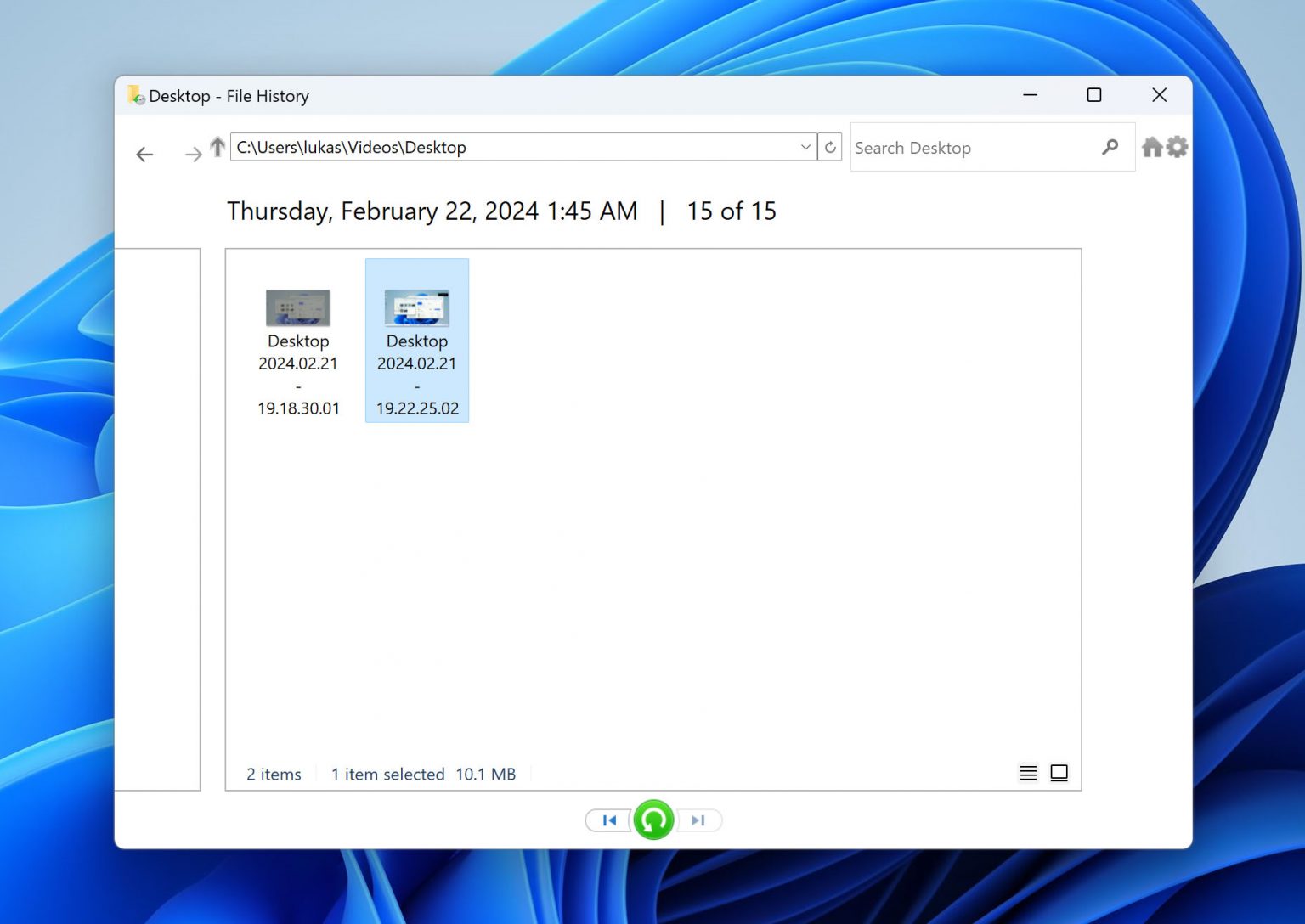Screen dimensions: 1305x924
Task: Minimize the File History window
Action: pyautogui.click(x=1031, y=95)
